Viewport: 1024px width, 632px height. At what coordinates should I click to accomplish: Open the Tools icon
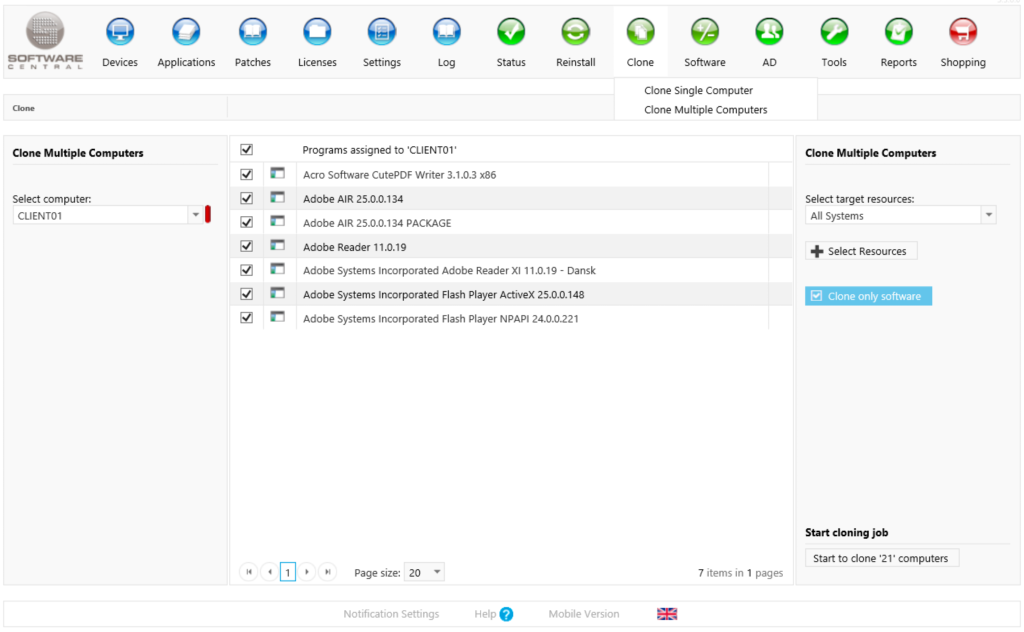[834, 32]
